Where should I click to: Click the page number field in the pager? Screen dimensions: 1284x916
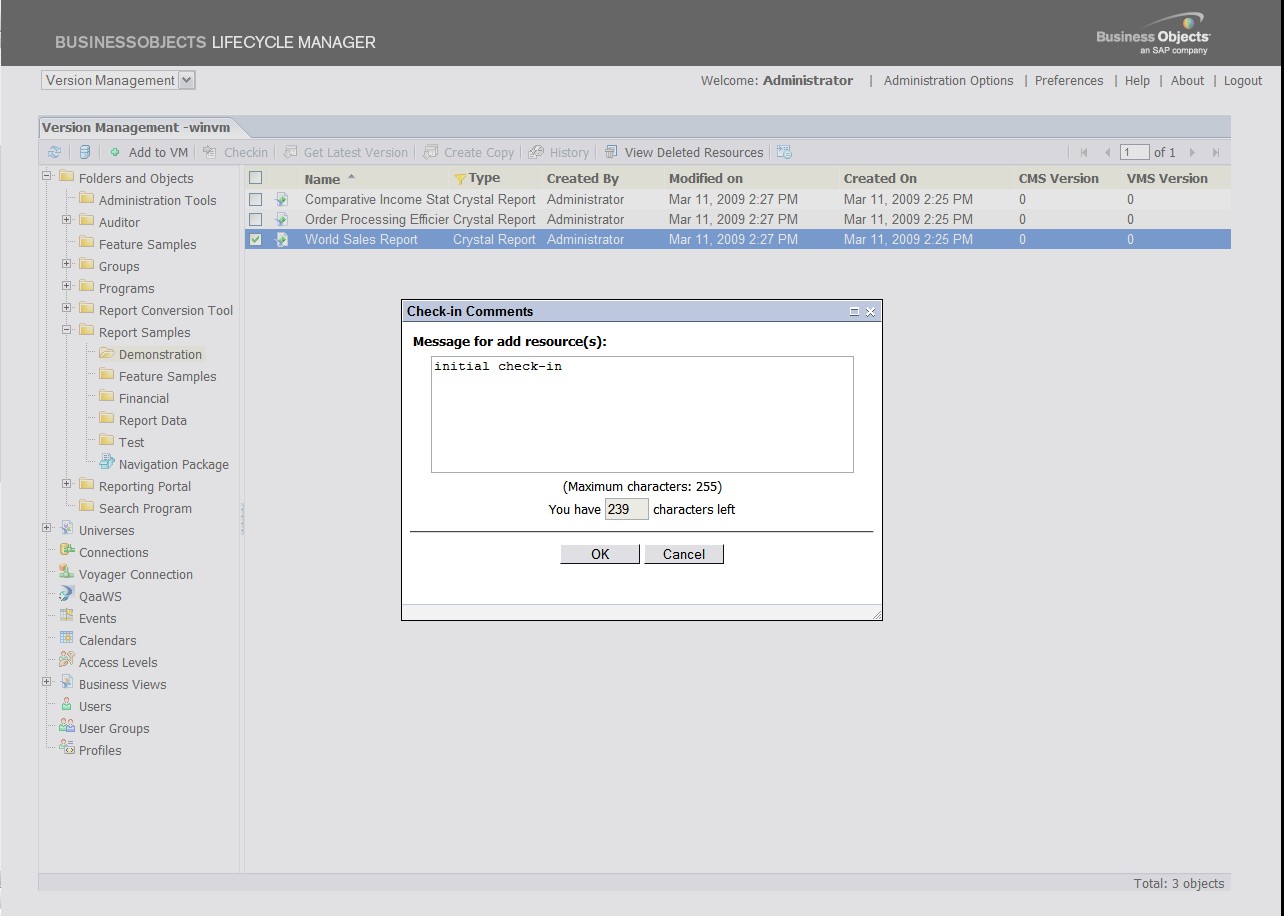coord(1135,152)
